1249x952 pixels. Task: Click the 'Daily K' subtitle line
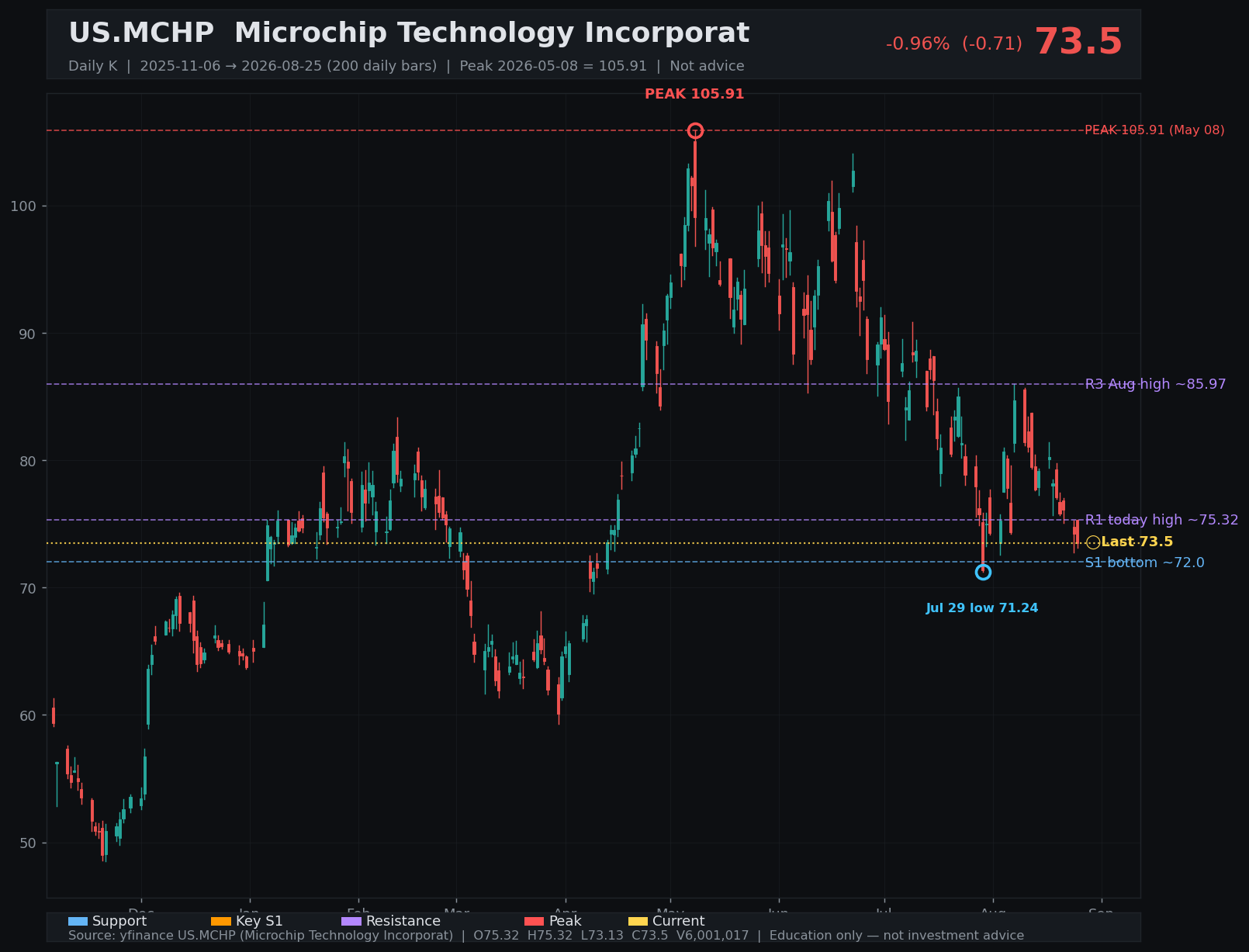[x=406, y=66]
